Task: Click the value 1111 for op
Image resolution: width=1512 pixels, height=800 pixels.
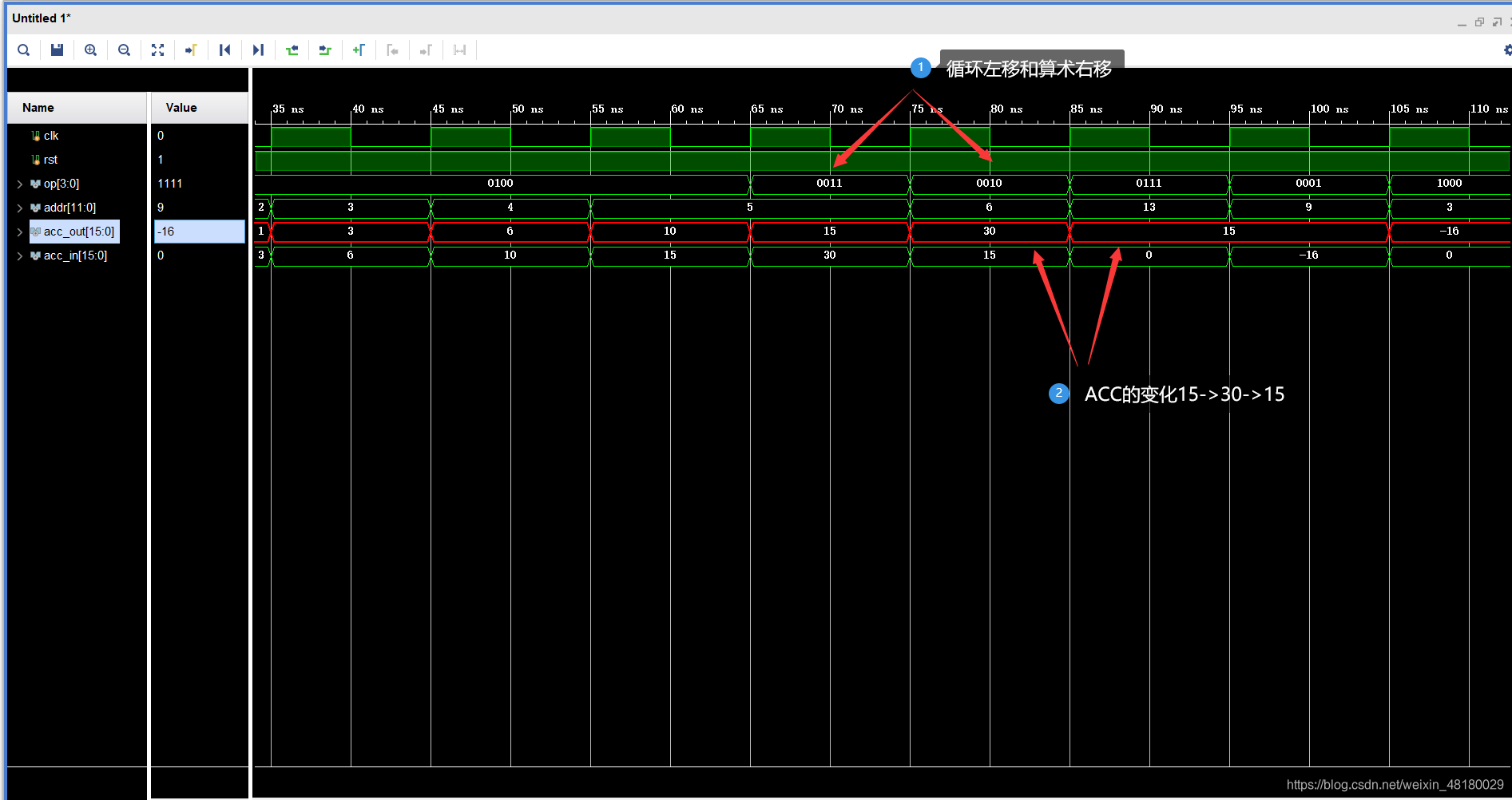Action: click(170, 184)
